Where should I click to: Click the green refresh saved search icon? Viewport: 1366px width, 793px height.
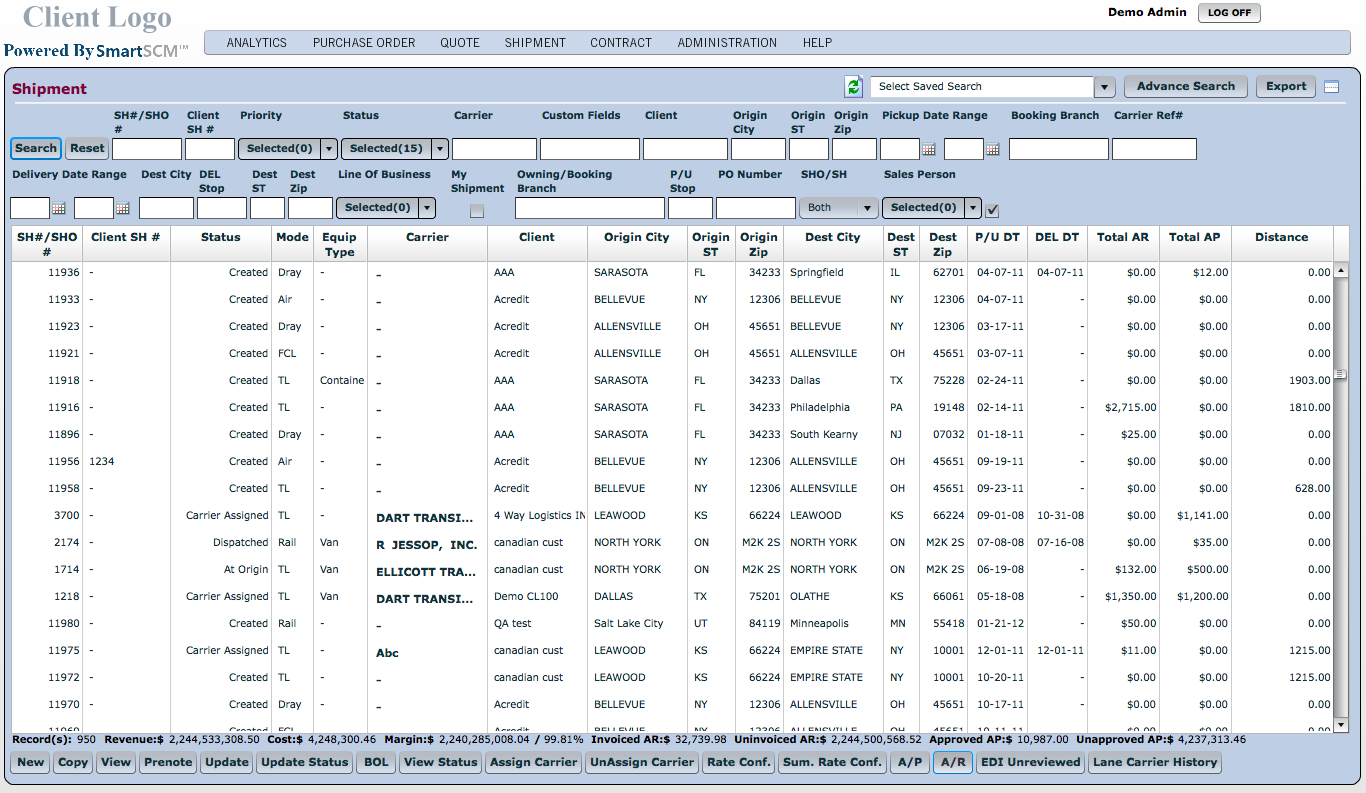(853, 87)
